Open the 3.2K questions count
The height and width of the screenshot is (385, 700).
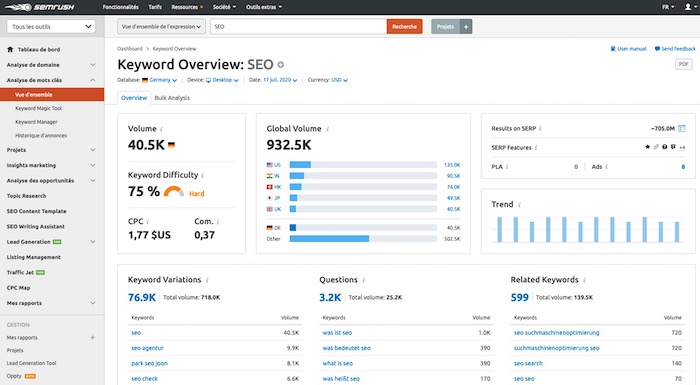point(330,297)
